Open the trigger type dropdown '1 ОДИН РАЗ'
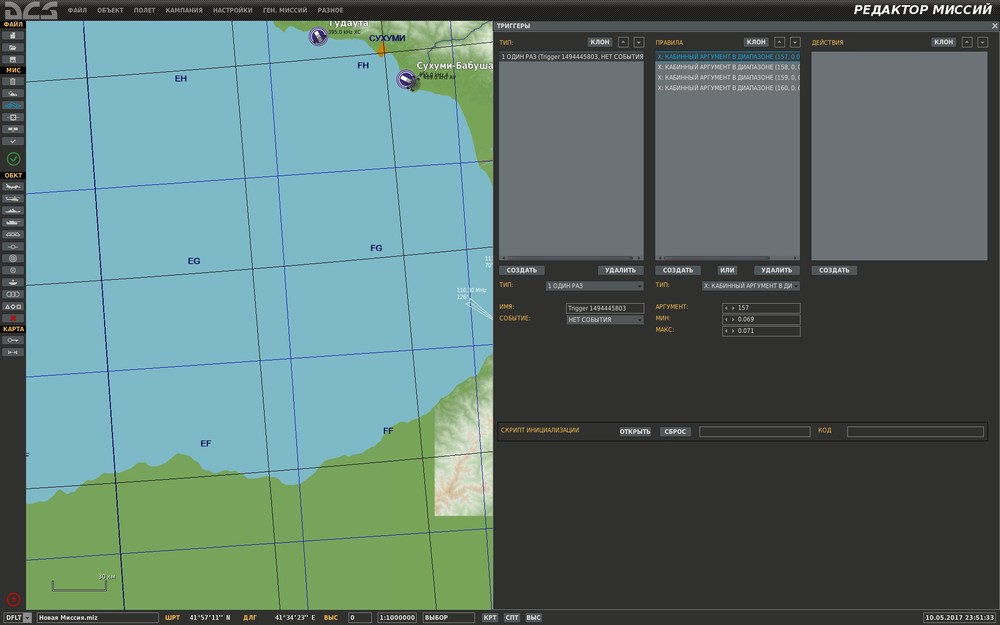 (x=594, y=286)
